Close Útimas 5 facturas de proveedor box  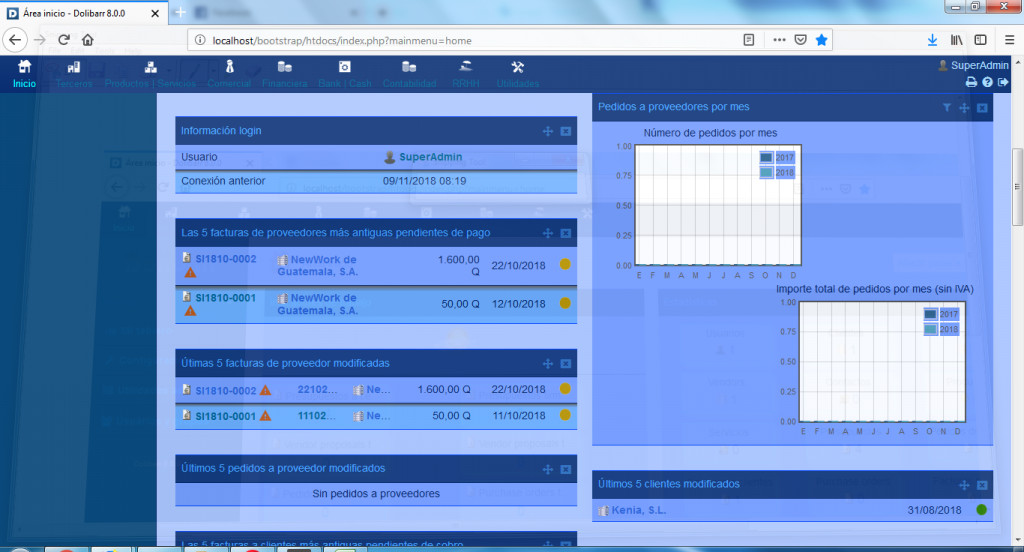click(566, 364)
